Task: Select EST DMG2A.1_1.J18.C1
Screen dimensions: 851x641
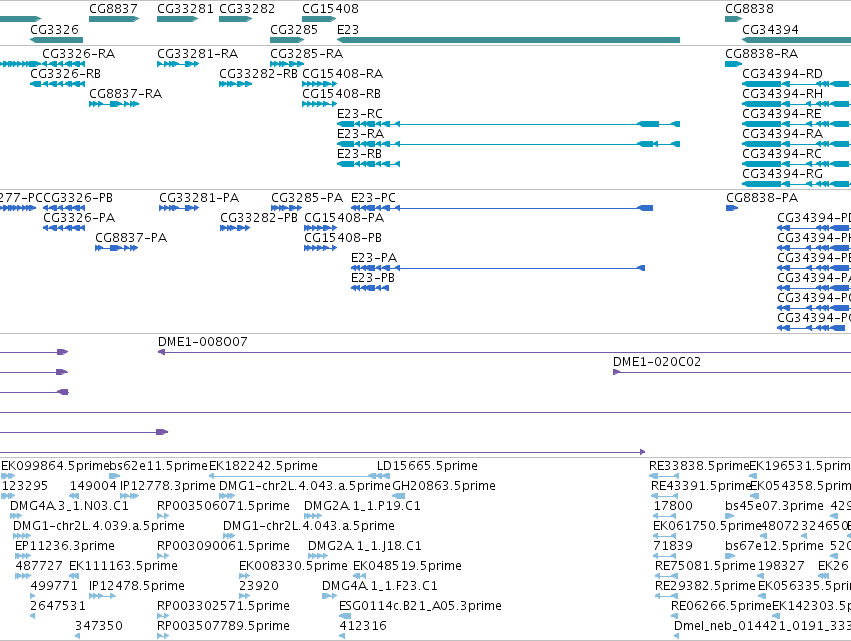Action: [x=317, y=556]
